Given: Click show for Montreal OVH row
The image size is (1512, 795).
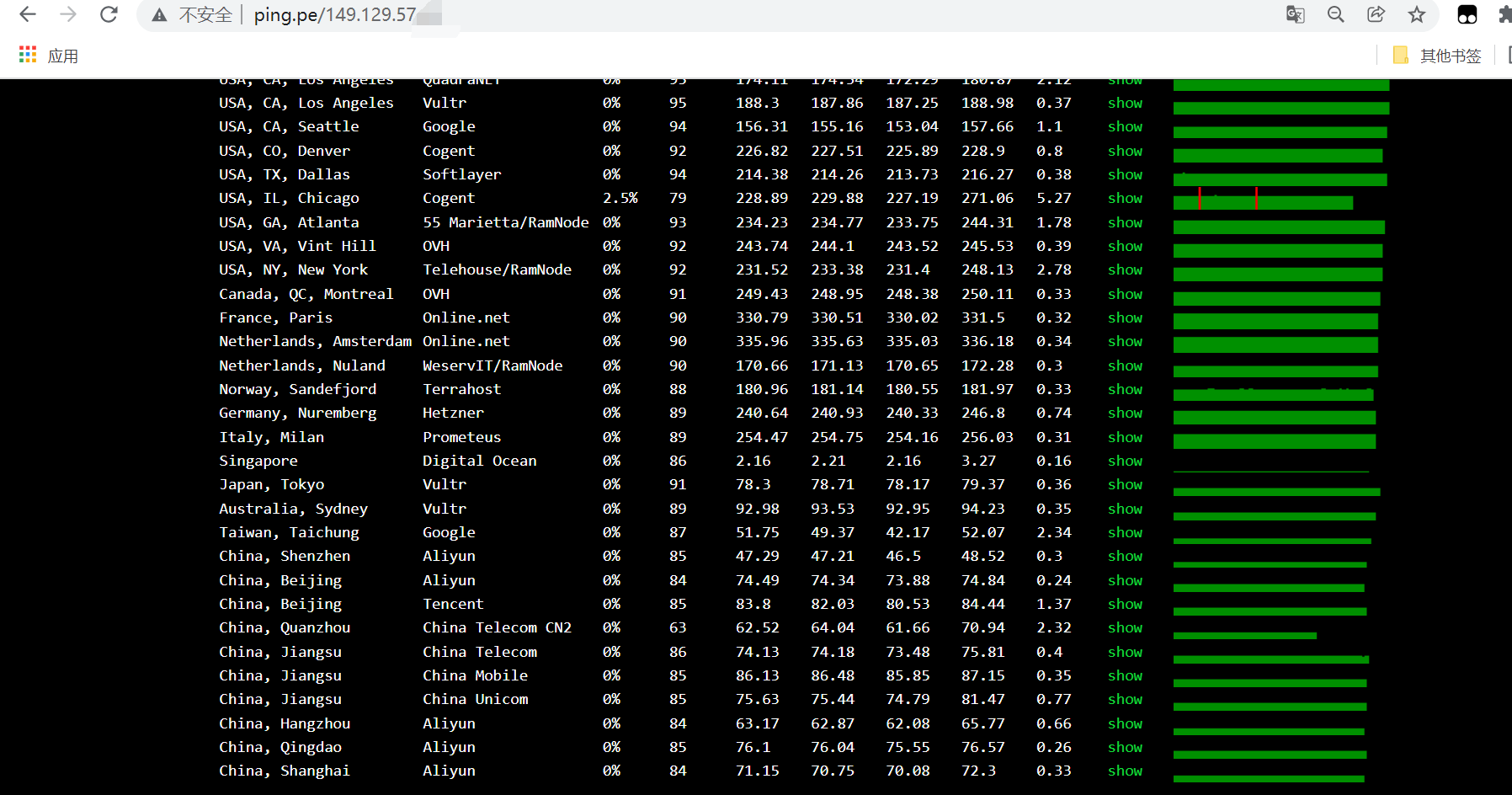Looking at the screenshot, I should pyautogui.click(x=1125, y=294).
